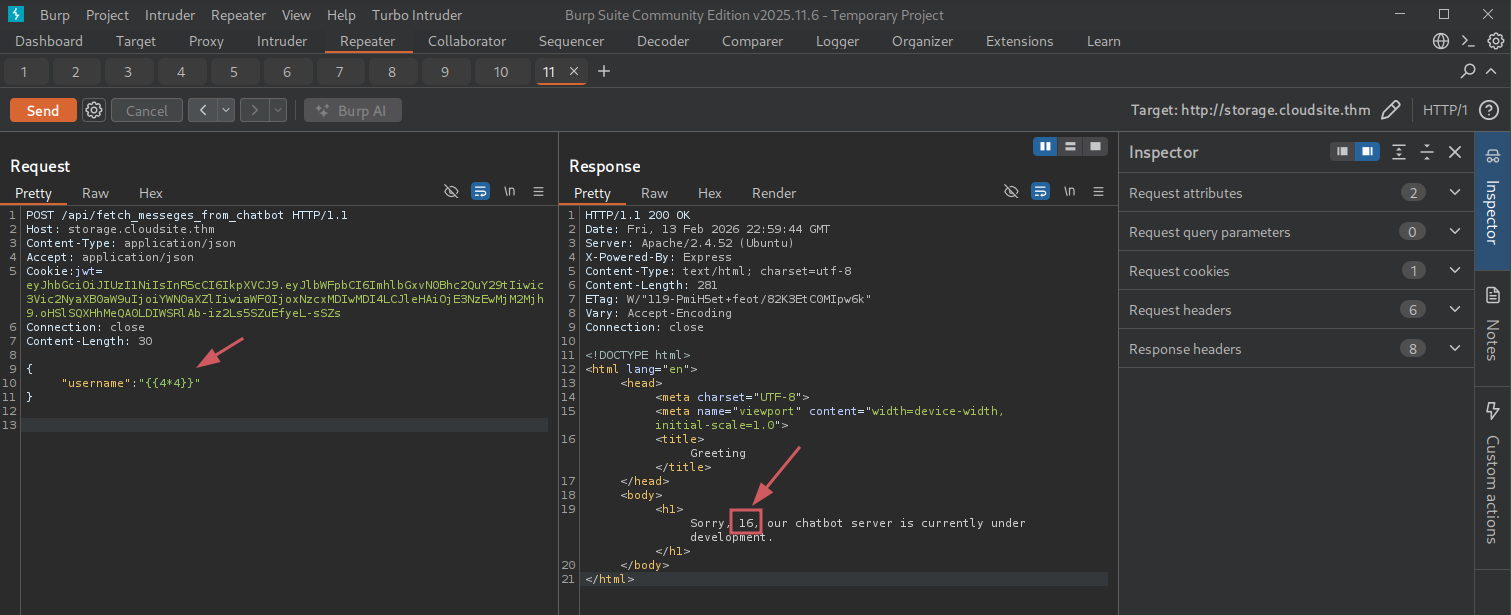Viewport: 1511px width, 615px height.
Task: Select the Render response view tab
Action: [774, 193]
